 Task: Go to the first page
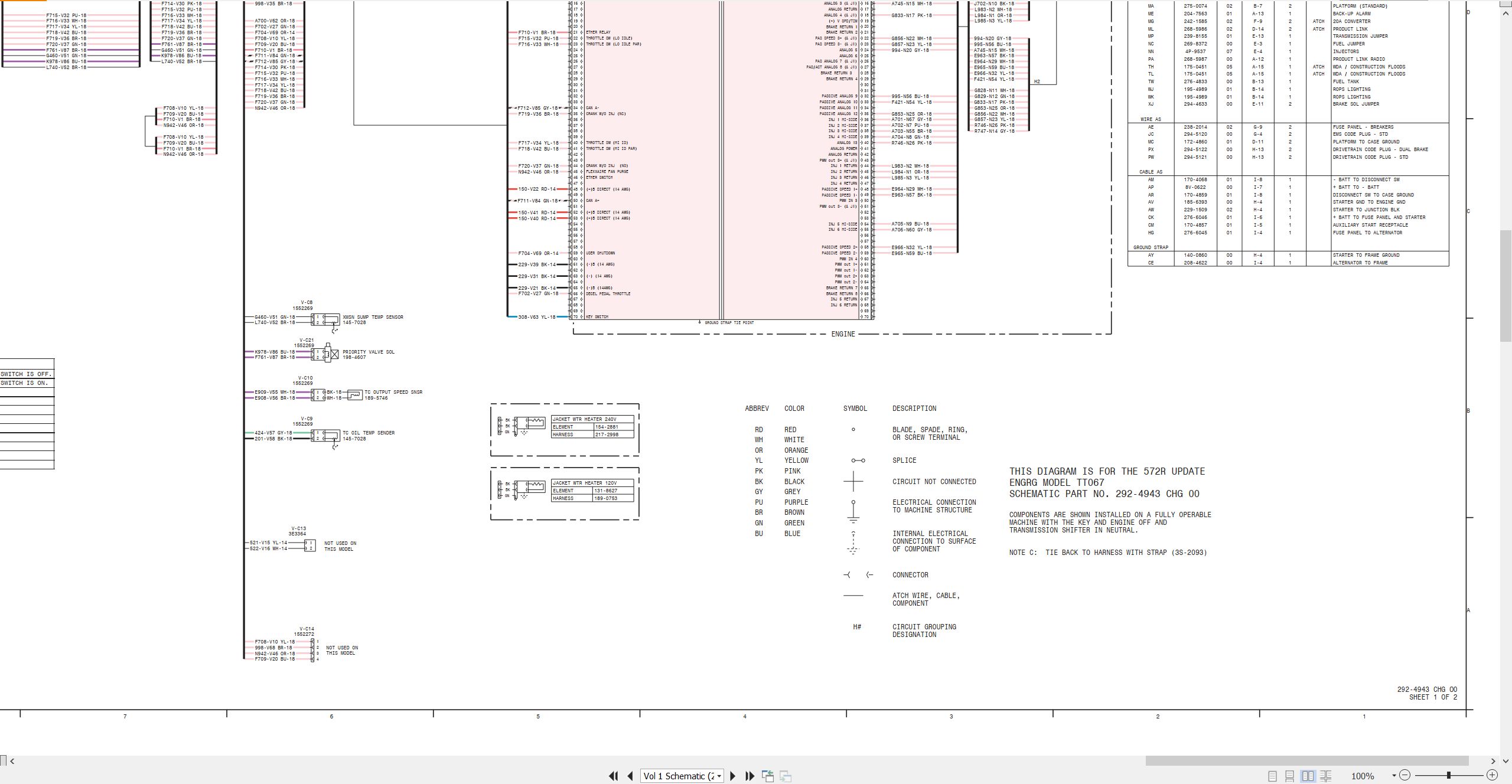click(613, 776)
